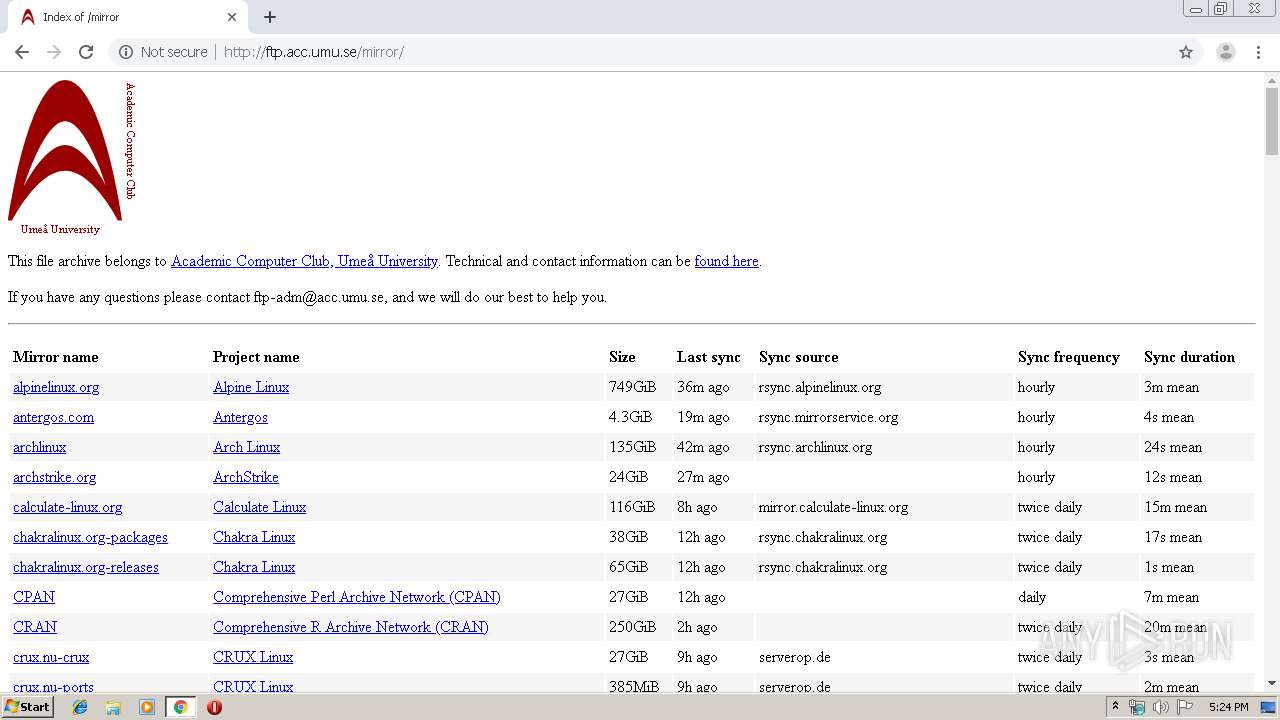Select the Index of /mirror tab
This screenshot has width=1280, height=720.
[128, 17]
